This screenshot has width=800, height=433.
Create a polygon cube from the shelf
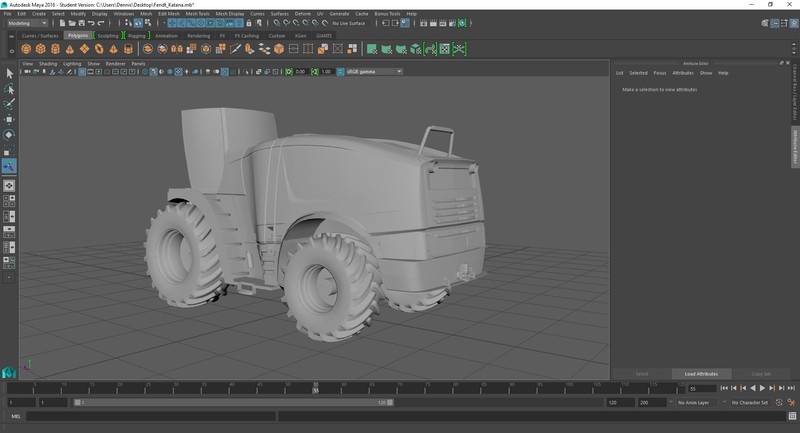(41, 49)
